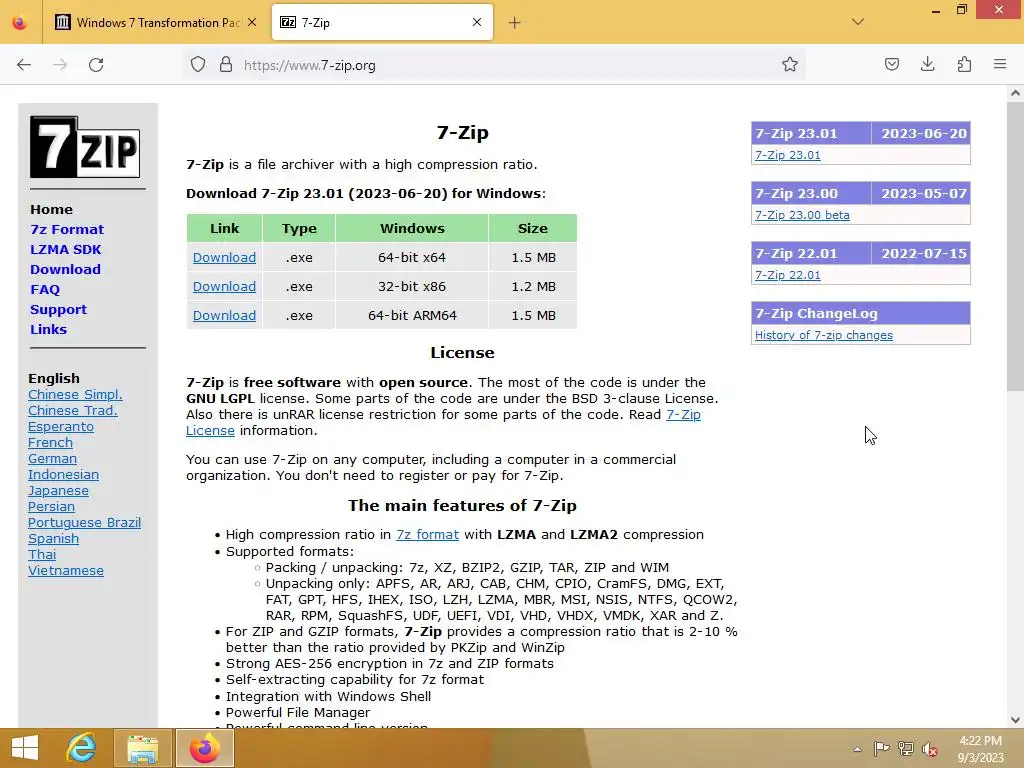Image resolution: width=1024 pixels, height=768 pixels.
Task: Open the Pocket save icon
Action: tap(891, 65)
